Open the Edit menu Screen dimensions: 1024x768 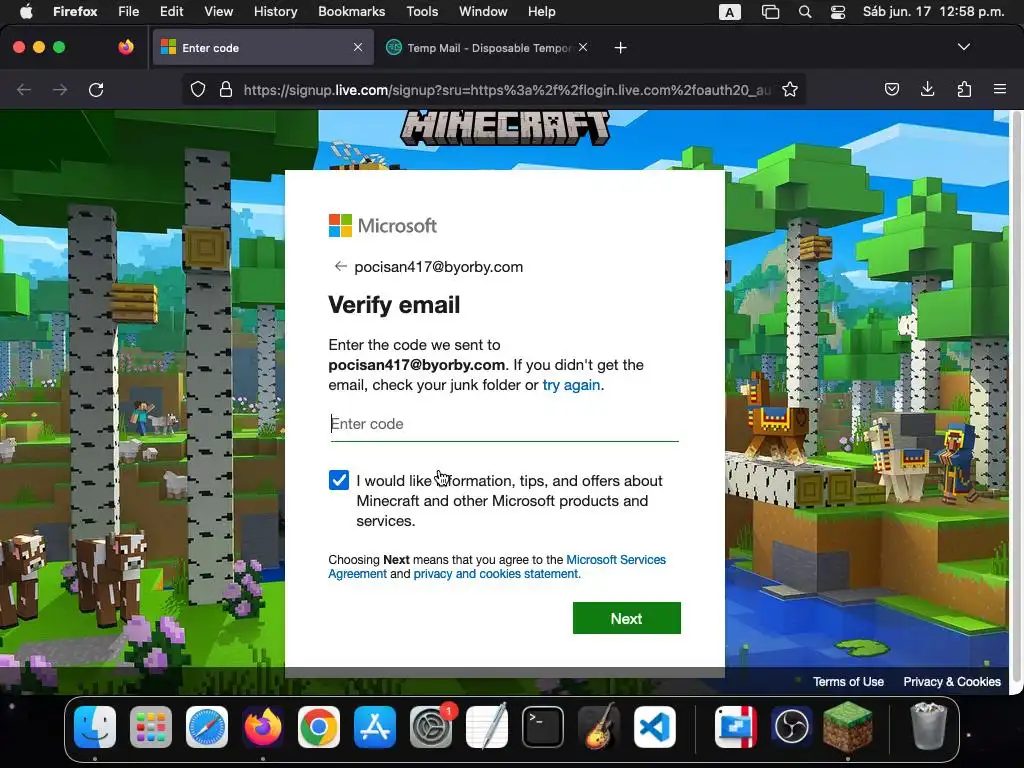171,11
